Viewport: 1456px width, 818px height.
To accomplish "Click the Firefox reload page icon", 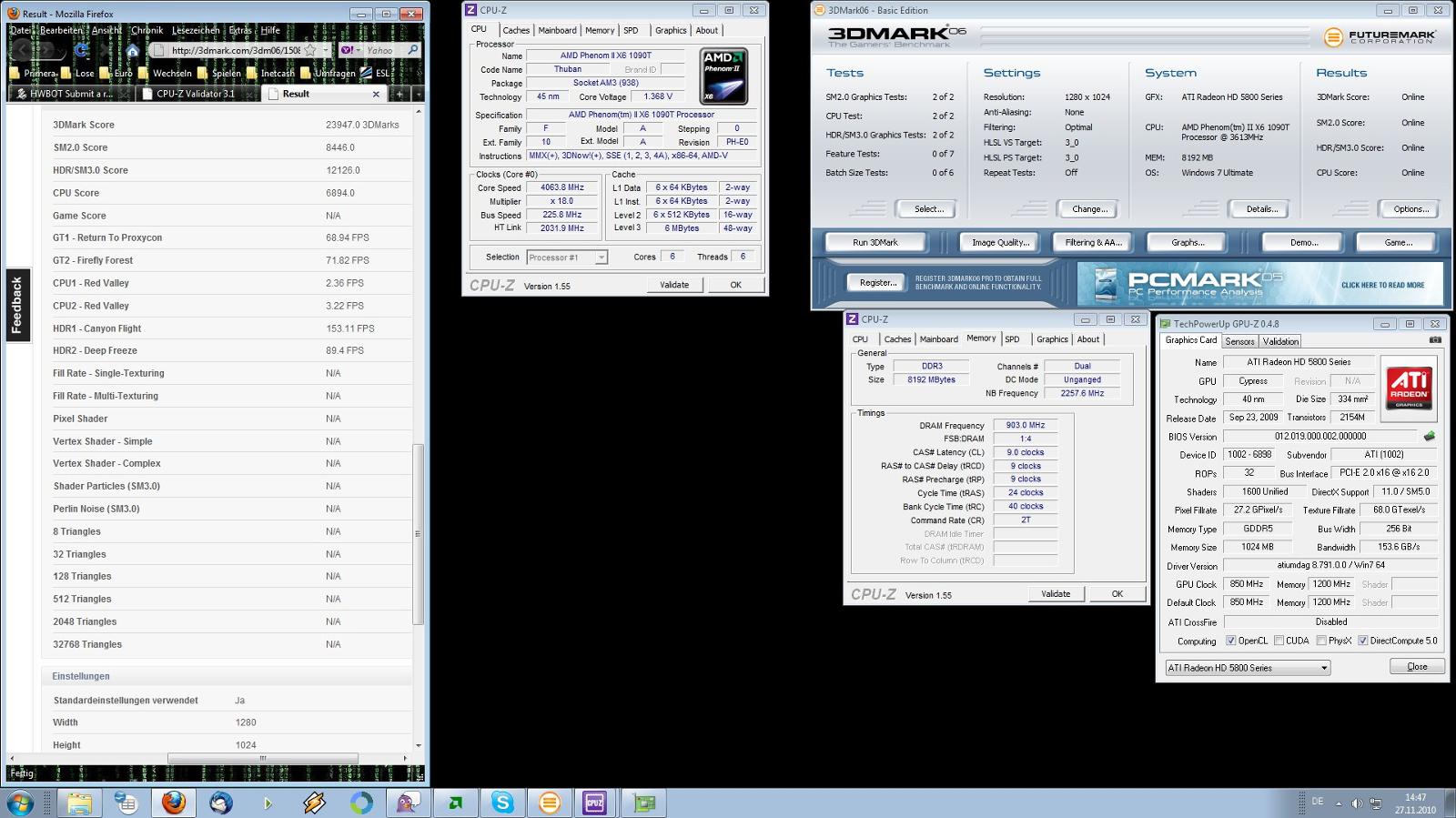I will 81,50.
